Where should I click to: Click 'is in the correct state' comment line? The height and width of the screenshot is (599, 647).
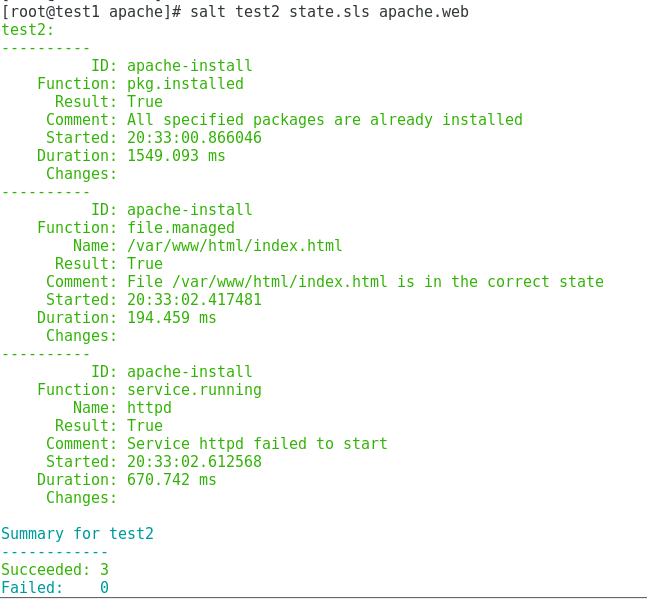pyautogui.click(x=325, y=281)
